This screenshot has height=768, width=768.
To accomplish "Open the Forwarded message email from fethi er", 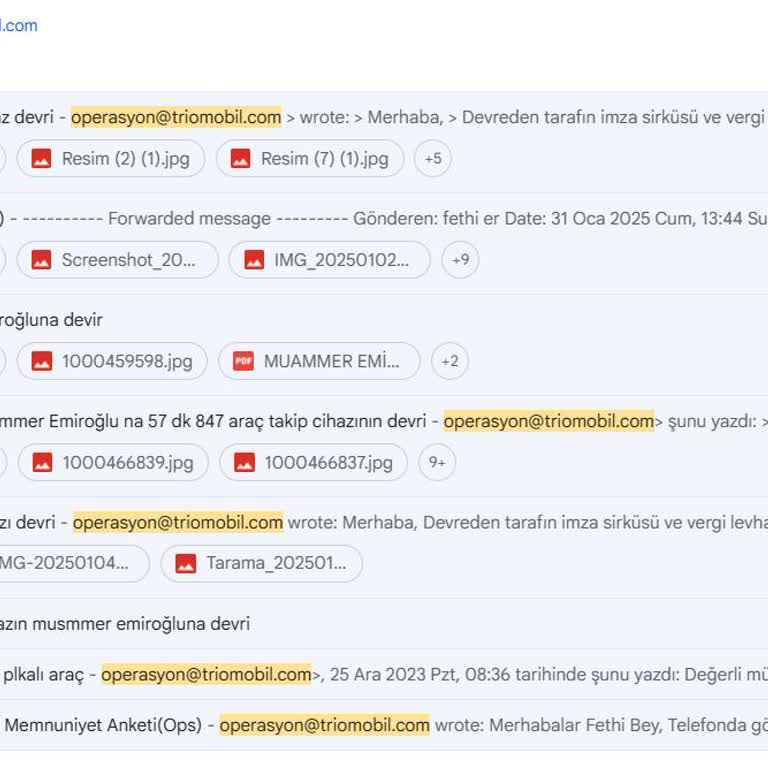I will pos(400,218).
